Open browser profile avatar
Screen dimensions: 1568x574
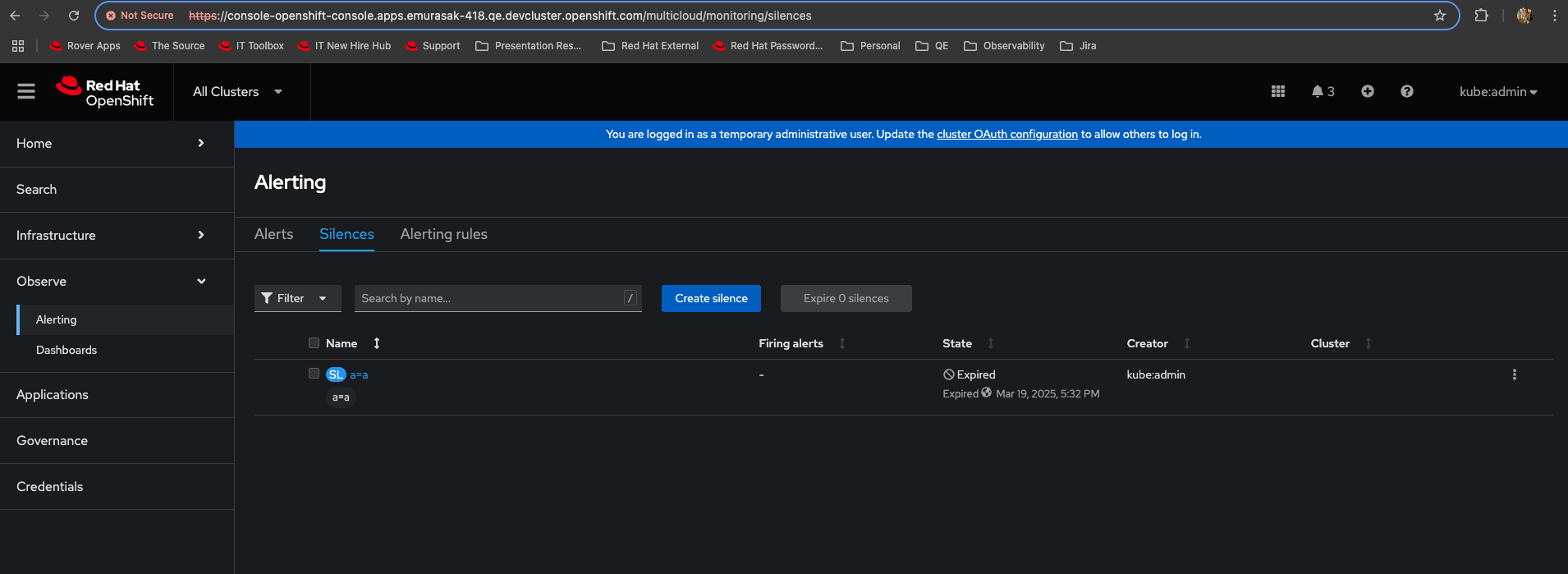tap(1525, 16)
